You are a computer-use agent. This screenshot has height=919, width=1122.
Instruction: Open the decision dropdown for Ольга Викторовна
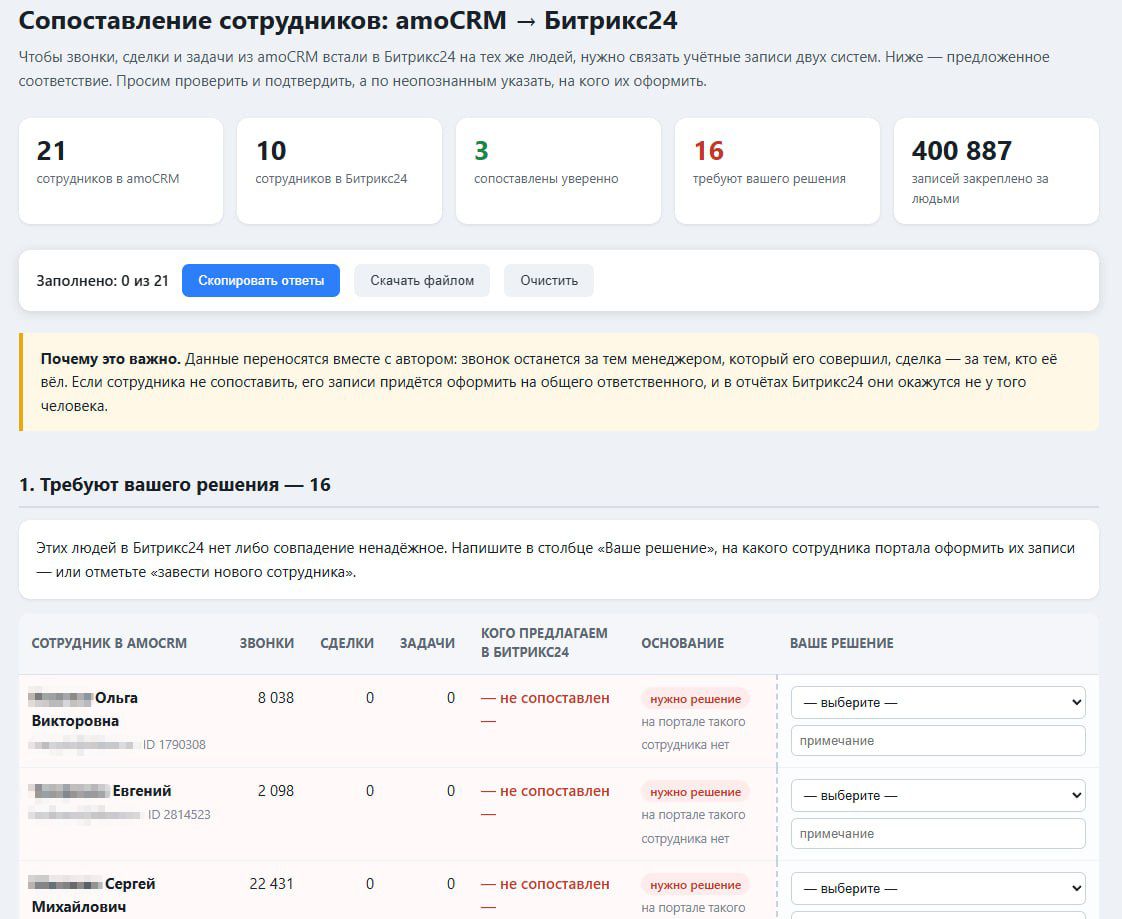click(x=938, y=702)
